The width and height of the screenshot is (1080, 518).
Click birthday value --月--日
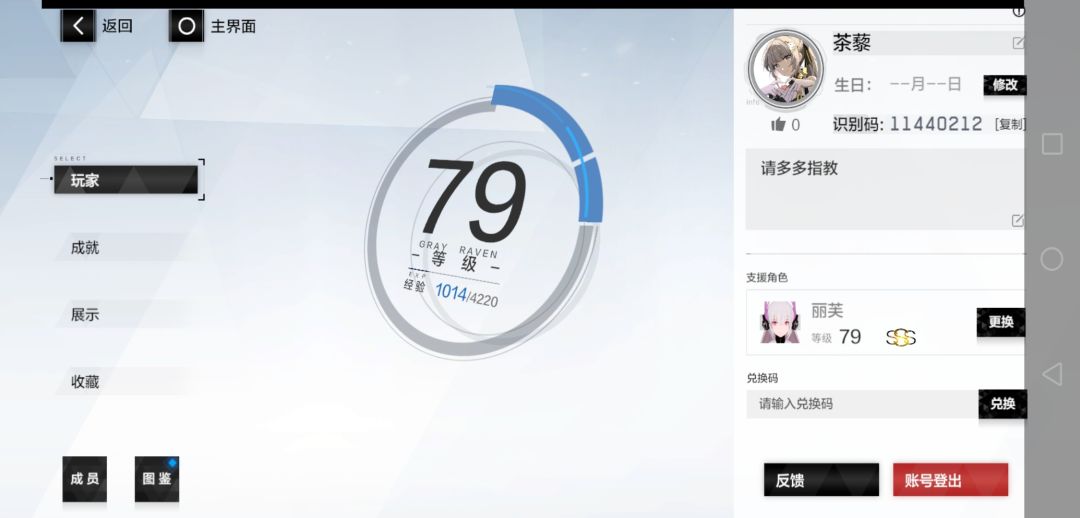click(x=925, y=85)
